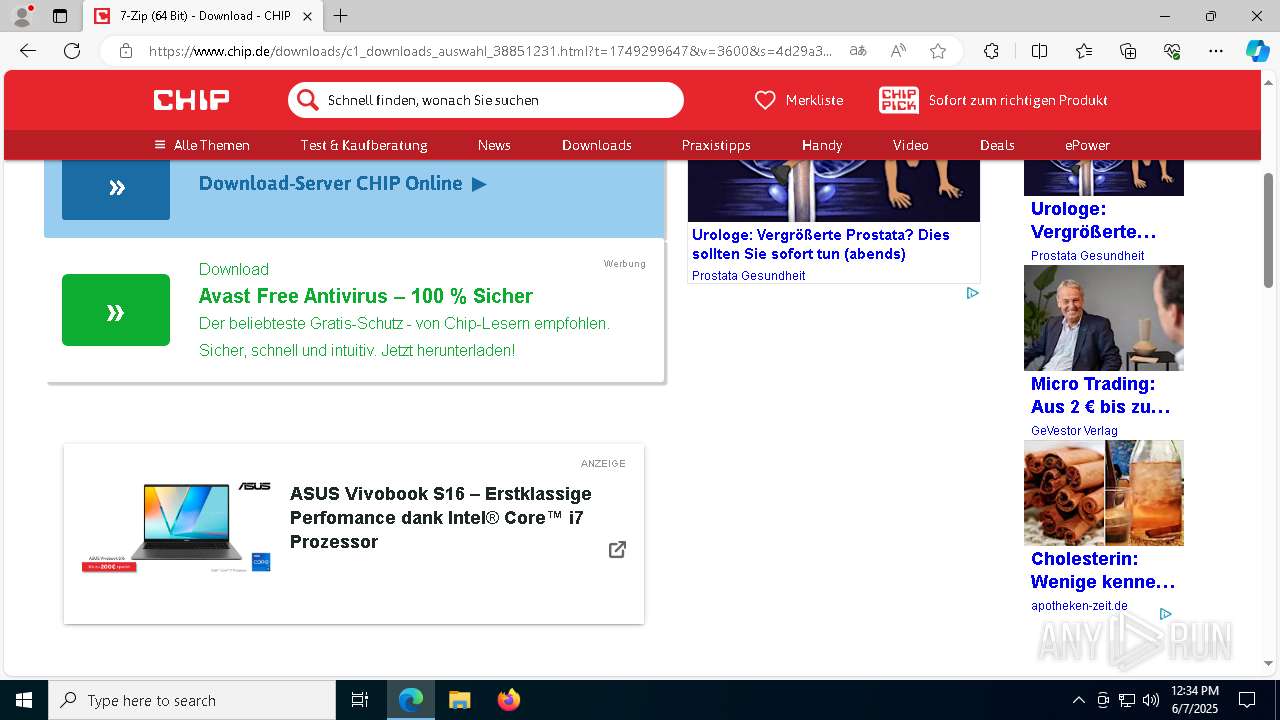Open the Test & Kaufberatung menu

coord(364,145)
